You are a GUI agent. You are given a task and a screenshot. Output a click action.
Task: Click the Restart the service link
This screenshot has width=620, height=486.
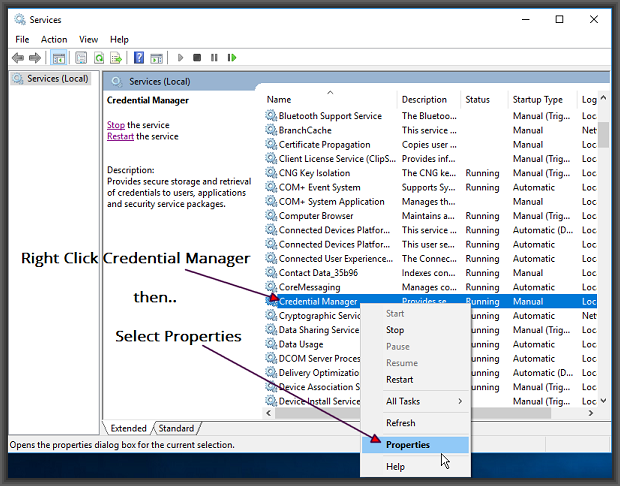click(120, 136)
